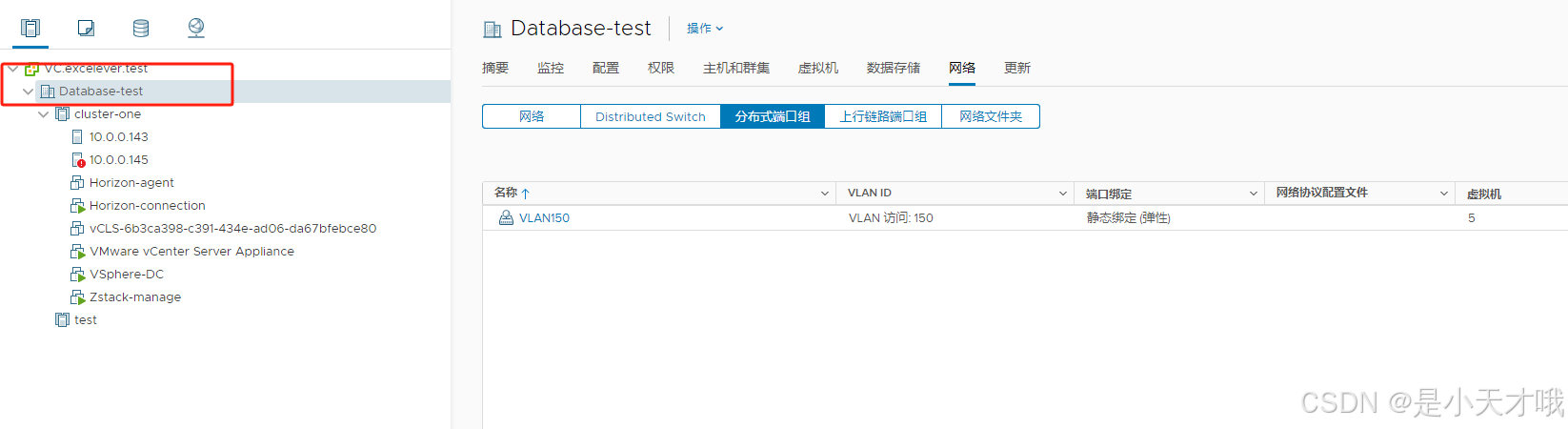
Task: Open the VLAN150 port group link
Action: click(x=544, y=218)
